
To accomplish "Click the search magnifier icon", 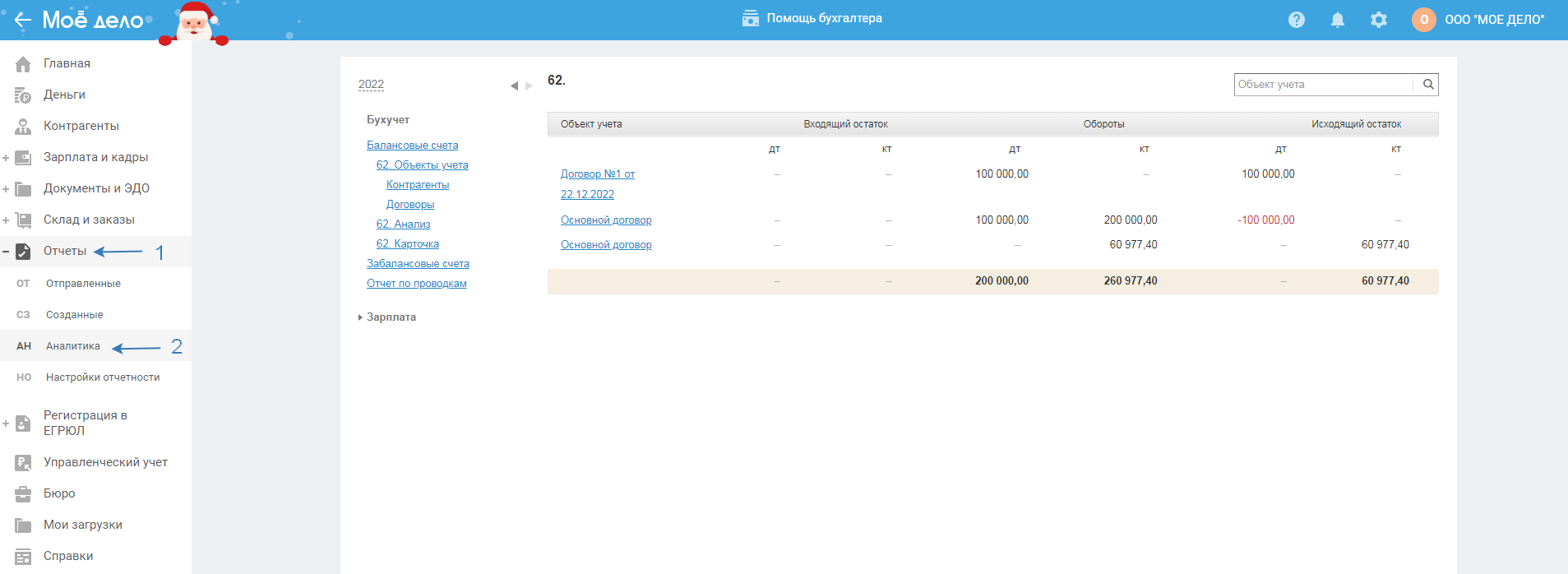I will tap(1428, 84).
